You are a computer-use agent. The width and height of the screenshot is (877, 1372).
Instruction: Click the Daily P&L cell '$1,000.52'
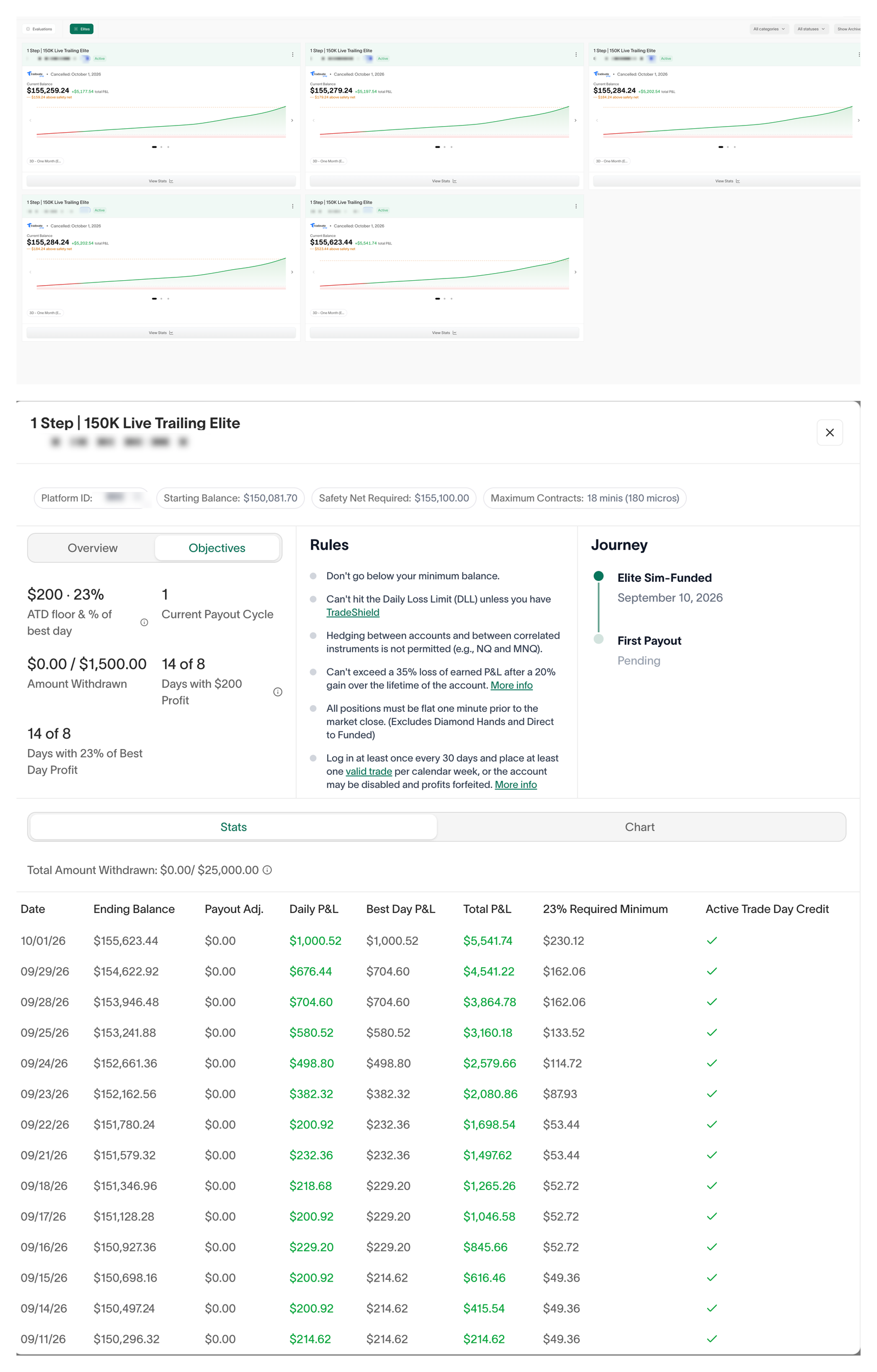click(315, 940)
